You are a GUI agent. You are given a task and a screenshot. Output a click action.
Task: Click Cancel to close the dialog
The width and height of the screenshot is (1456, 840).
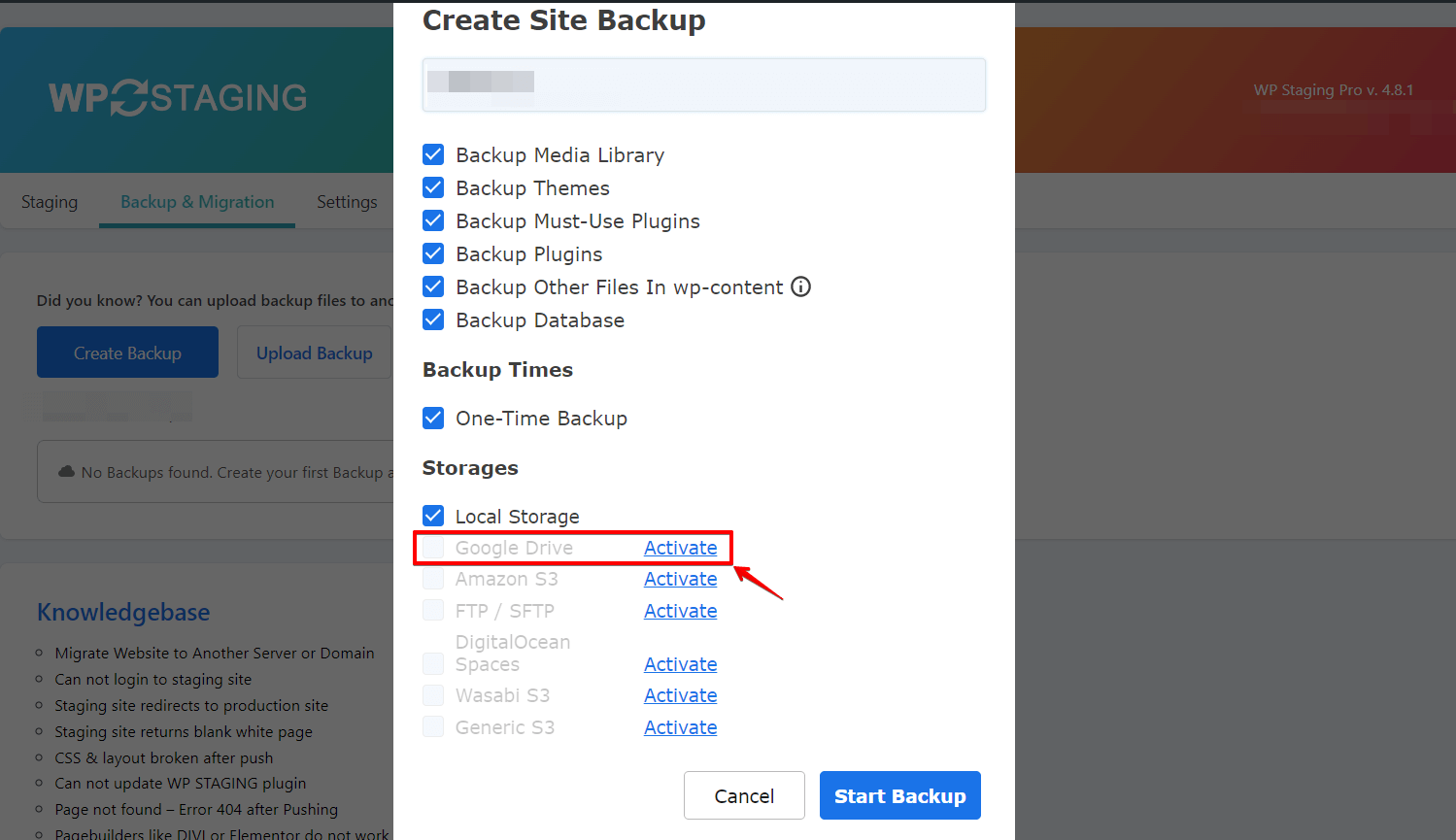click(744, 794)
